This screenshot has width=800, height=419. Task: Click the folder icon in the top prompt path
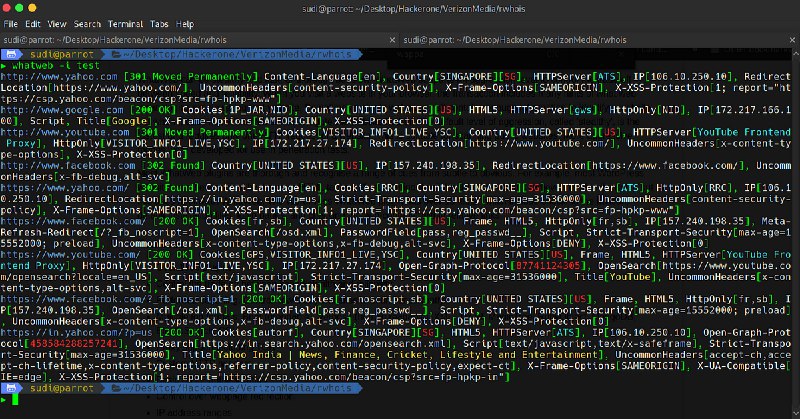pos(116,54)
